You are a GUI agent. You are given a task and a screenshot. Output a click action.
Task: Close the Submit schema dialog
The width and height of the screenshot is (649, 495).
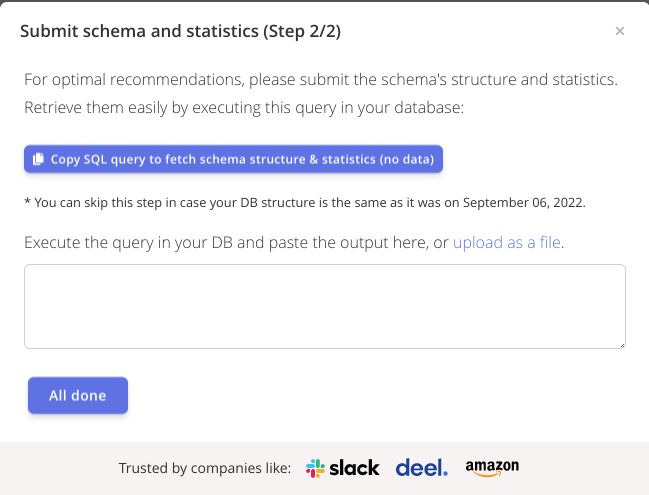(x=620, y=31)
